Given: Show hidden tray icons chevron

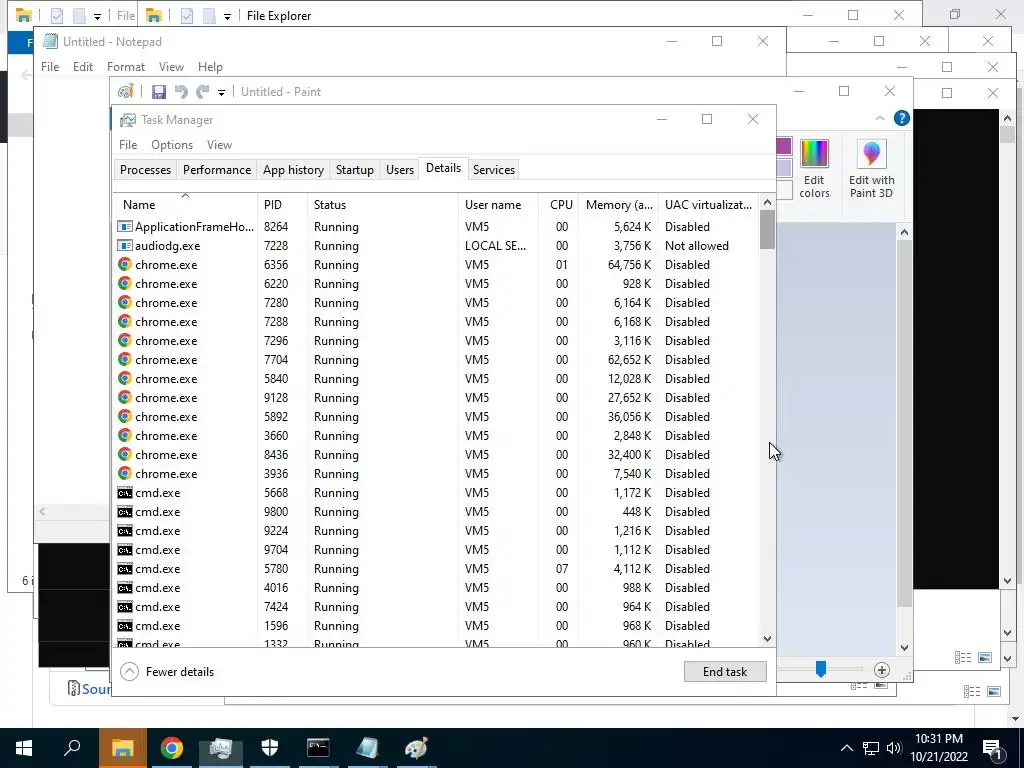Looking at the screenshot, I should point(846,748).
